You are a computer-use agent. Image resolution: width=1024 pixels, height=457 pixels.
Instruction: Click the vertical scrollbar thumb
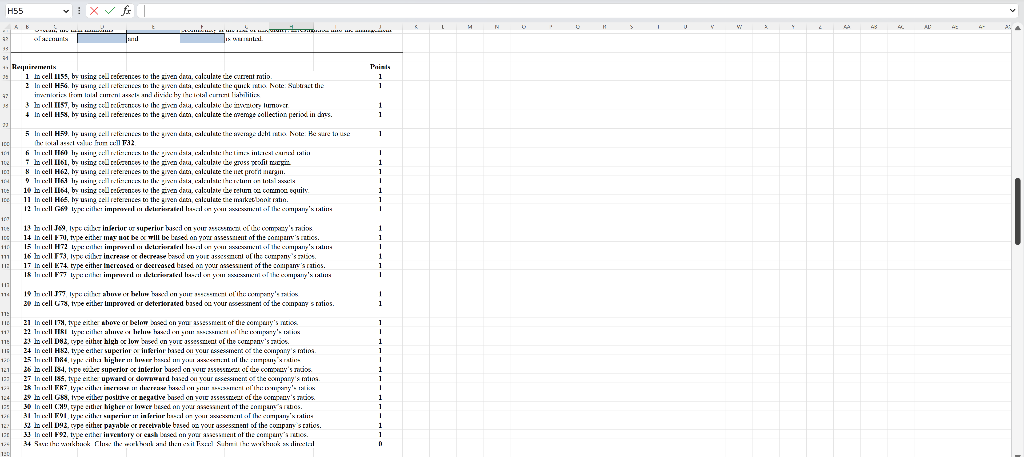coord(1017,211)
